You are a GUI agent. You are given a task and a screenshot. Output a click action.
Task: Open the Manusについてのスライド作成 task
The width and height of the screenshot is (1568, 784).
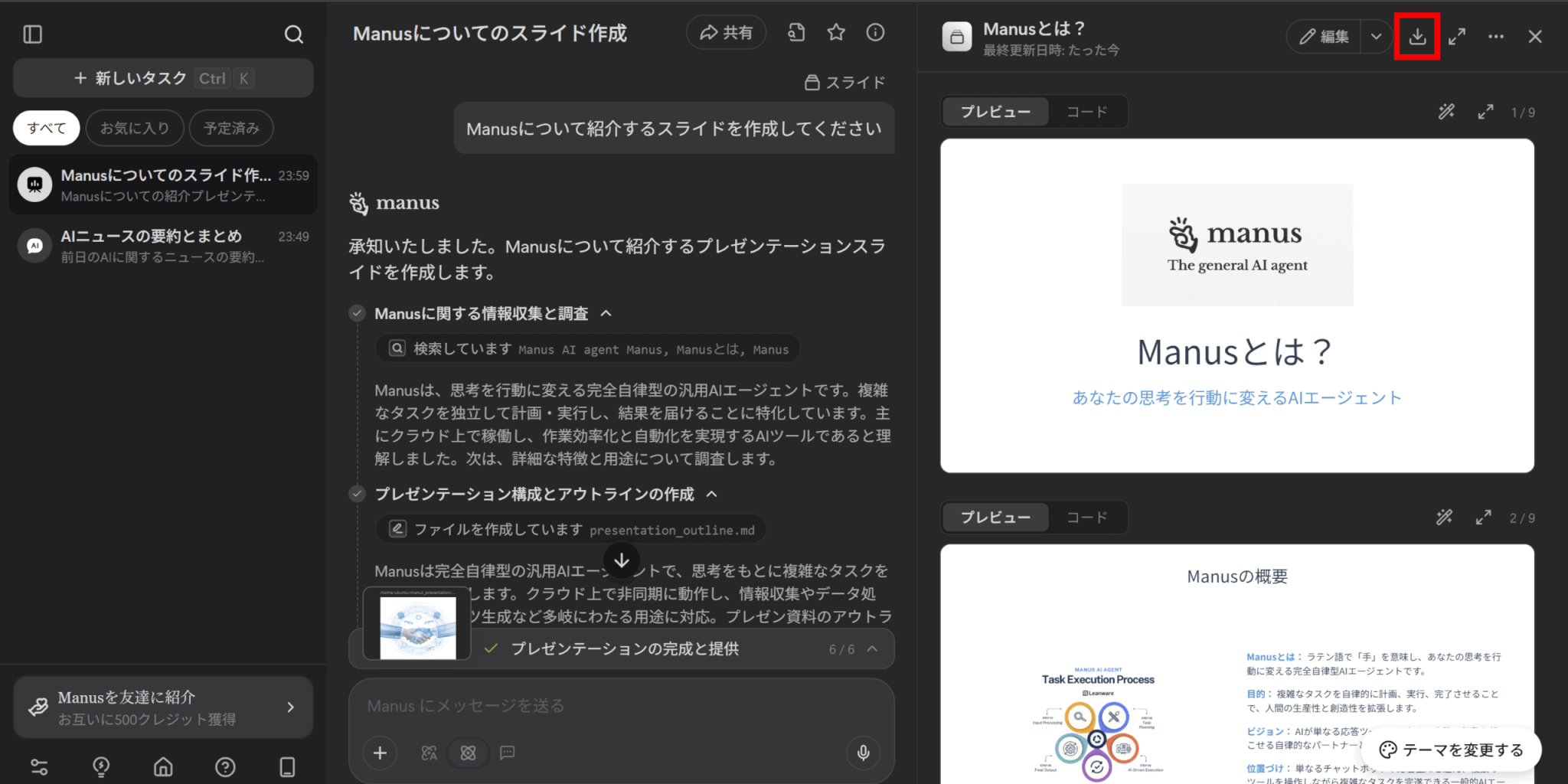pyautogui.click(x=163, y=185)
